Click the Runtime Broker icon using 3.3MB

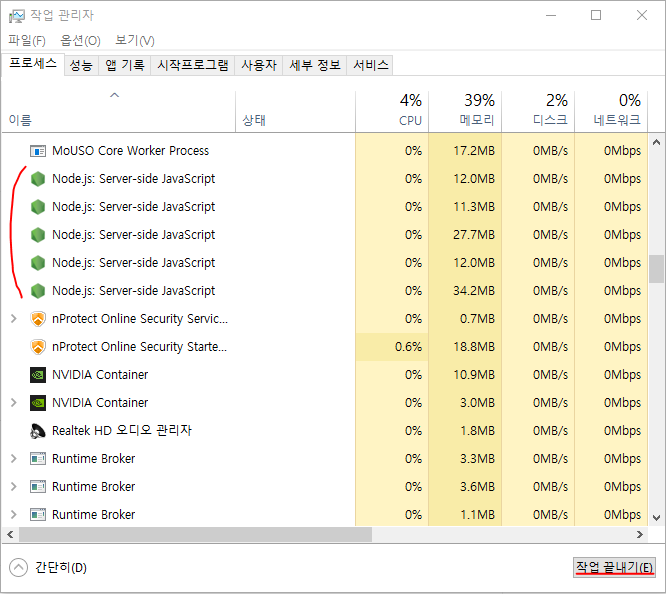click(x=38, y=459)
